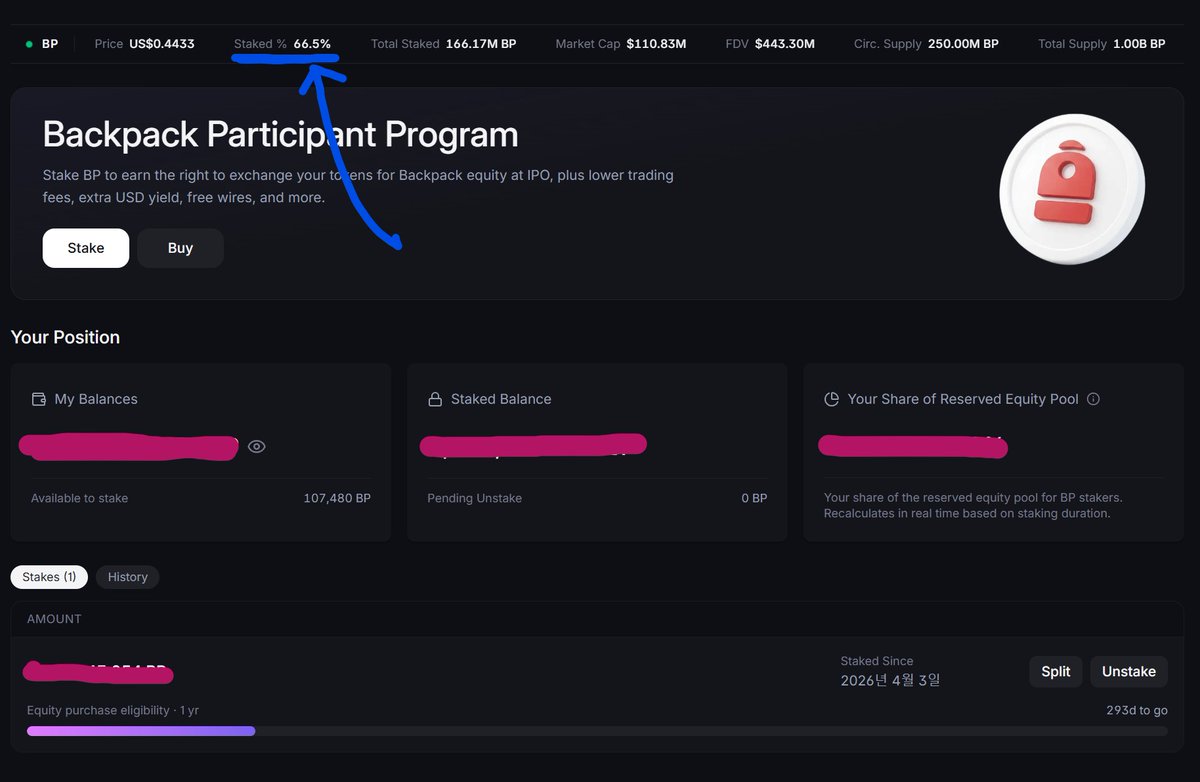Click the 107,480 BP available amount
Viewport: 1200px width, 782px height.
337,498
